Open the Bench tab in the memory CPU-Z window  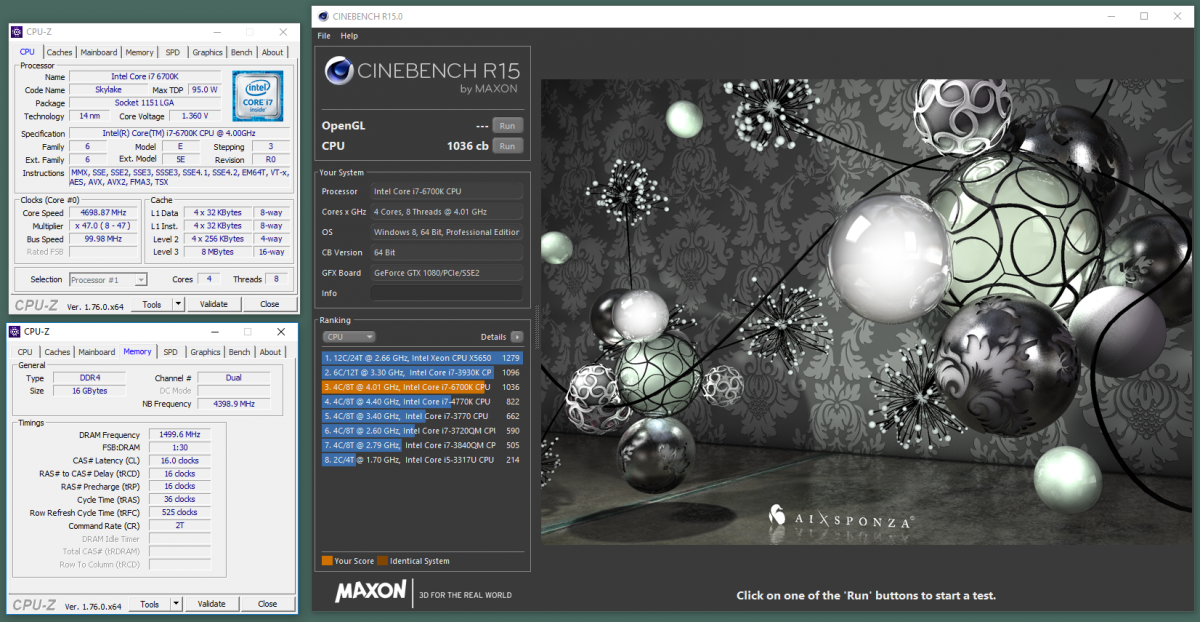240,352
